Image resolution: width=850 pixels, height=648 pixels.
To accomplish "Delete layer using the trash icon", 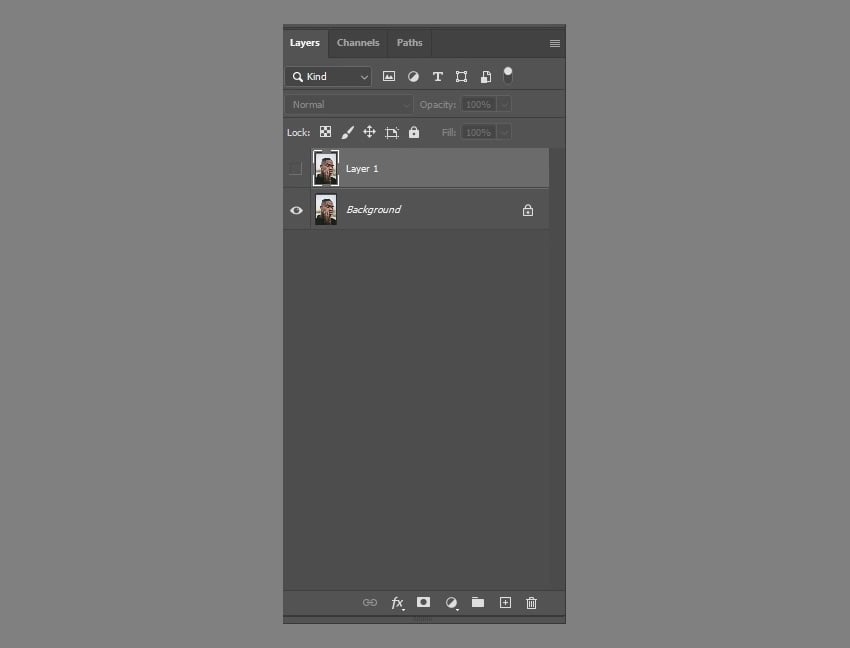I will click(x=531, y=603).
